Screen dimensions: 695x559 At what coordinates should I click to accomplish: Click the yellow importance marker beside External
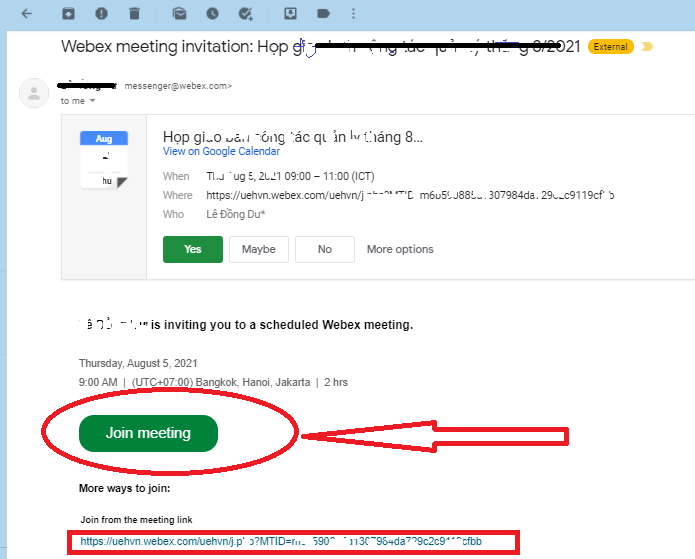pyautogui.click(x=647, y=47)
